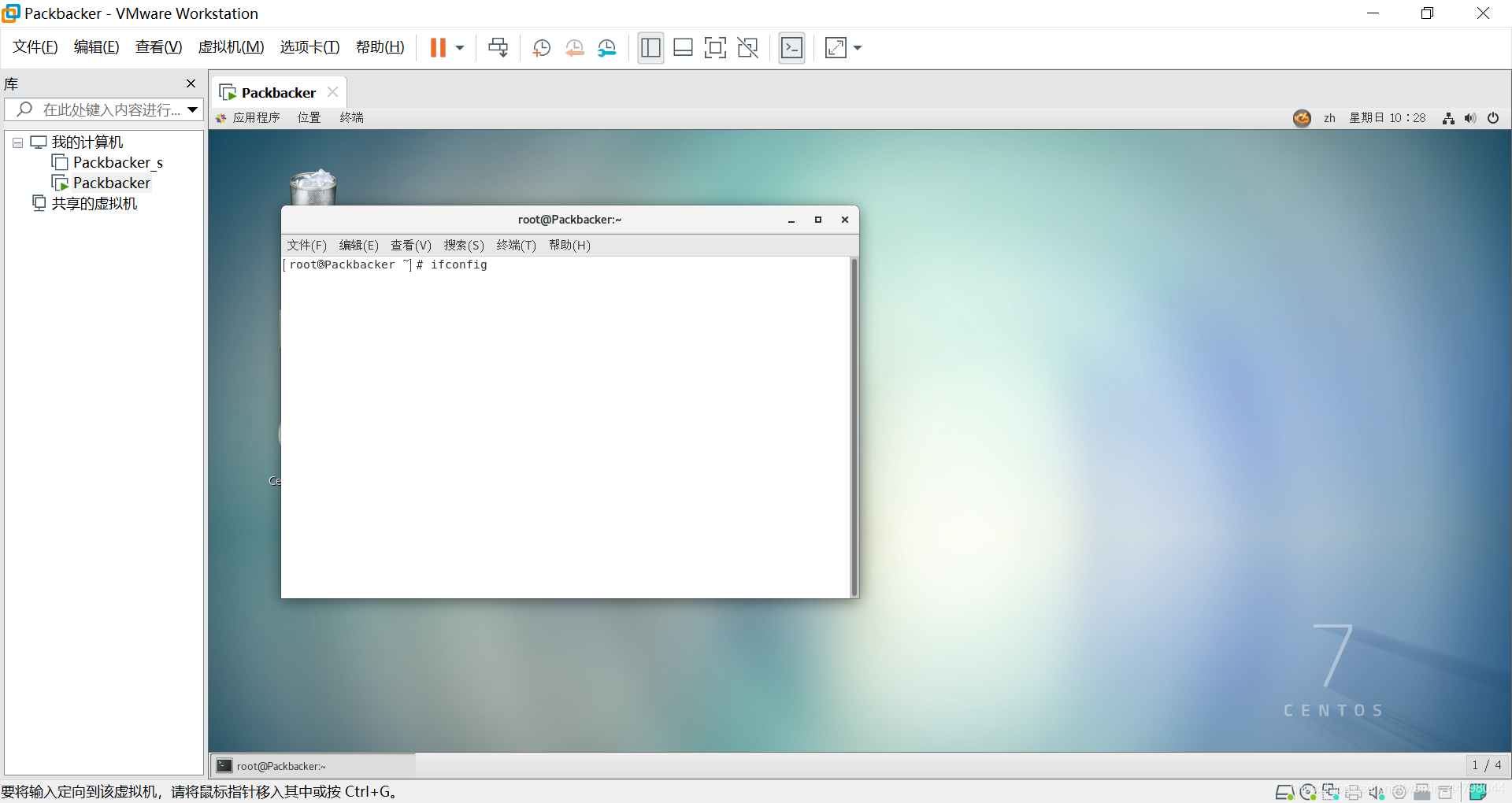The height and width of the screenshot is (803, 1512).
Task: Close the root@Packbacker terminal window
Action: pos(845,220)
